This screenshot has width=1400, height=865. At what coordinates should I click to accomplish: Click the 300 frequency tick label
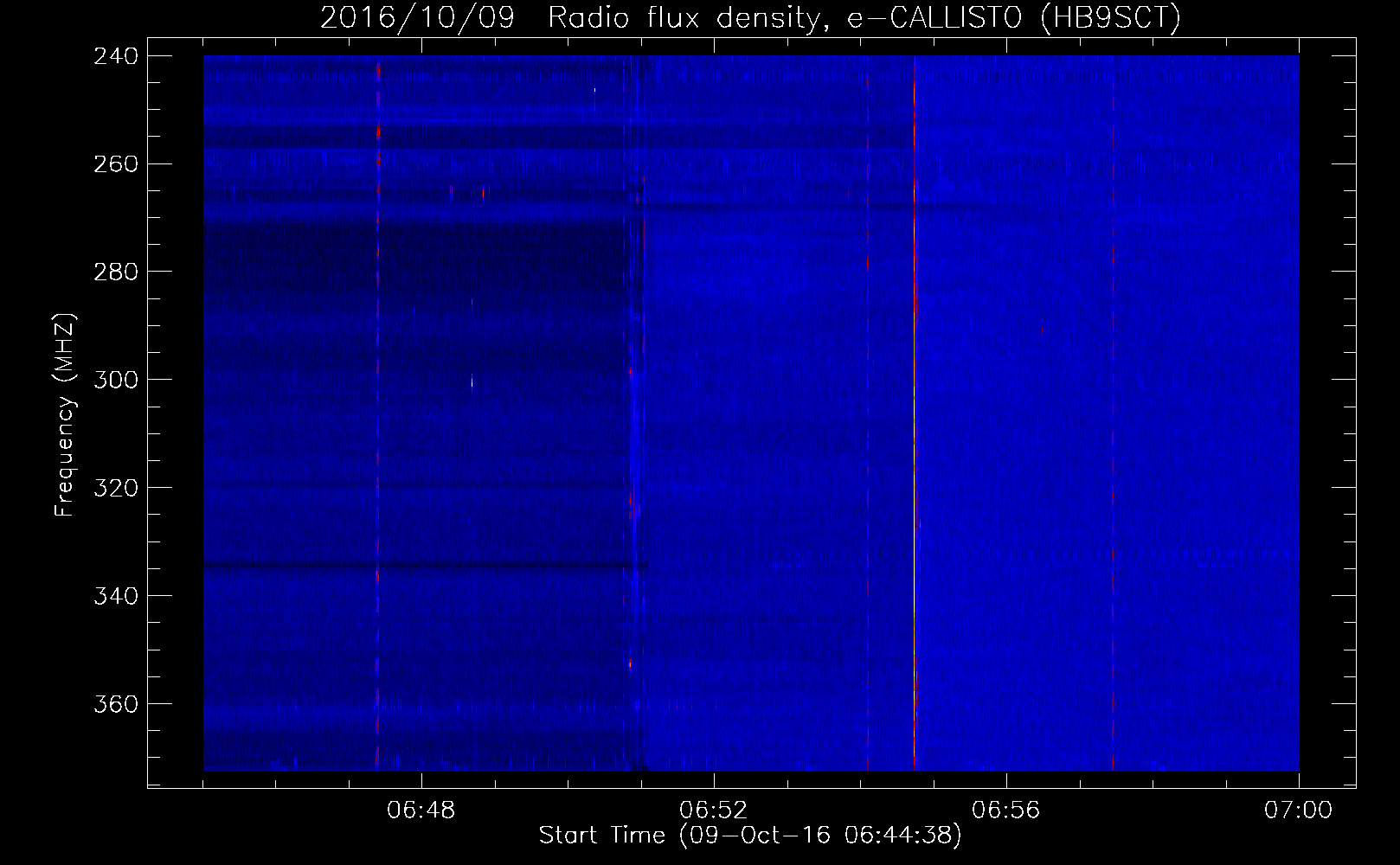tap(115, 380)
